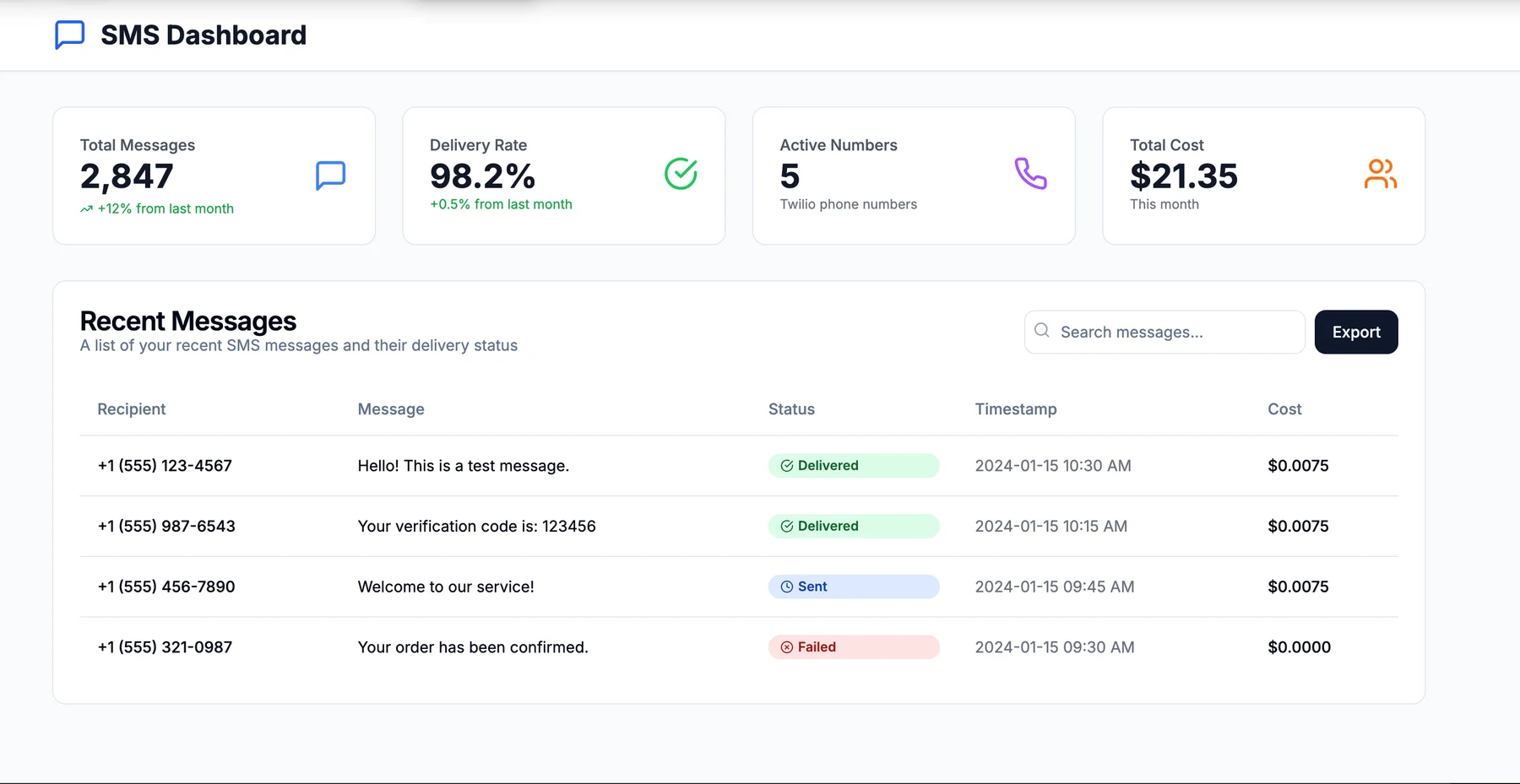Click the 98.2% delivery rate value
The height and width of the screenshot is (784, 1520).
[x=482, y=176]
